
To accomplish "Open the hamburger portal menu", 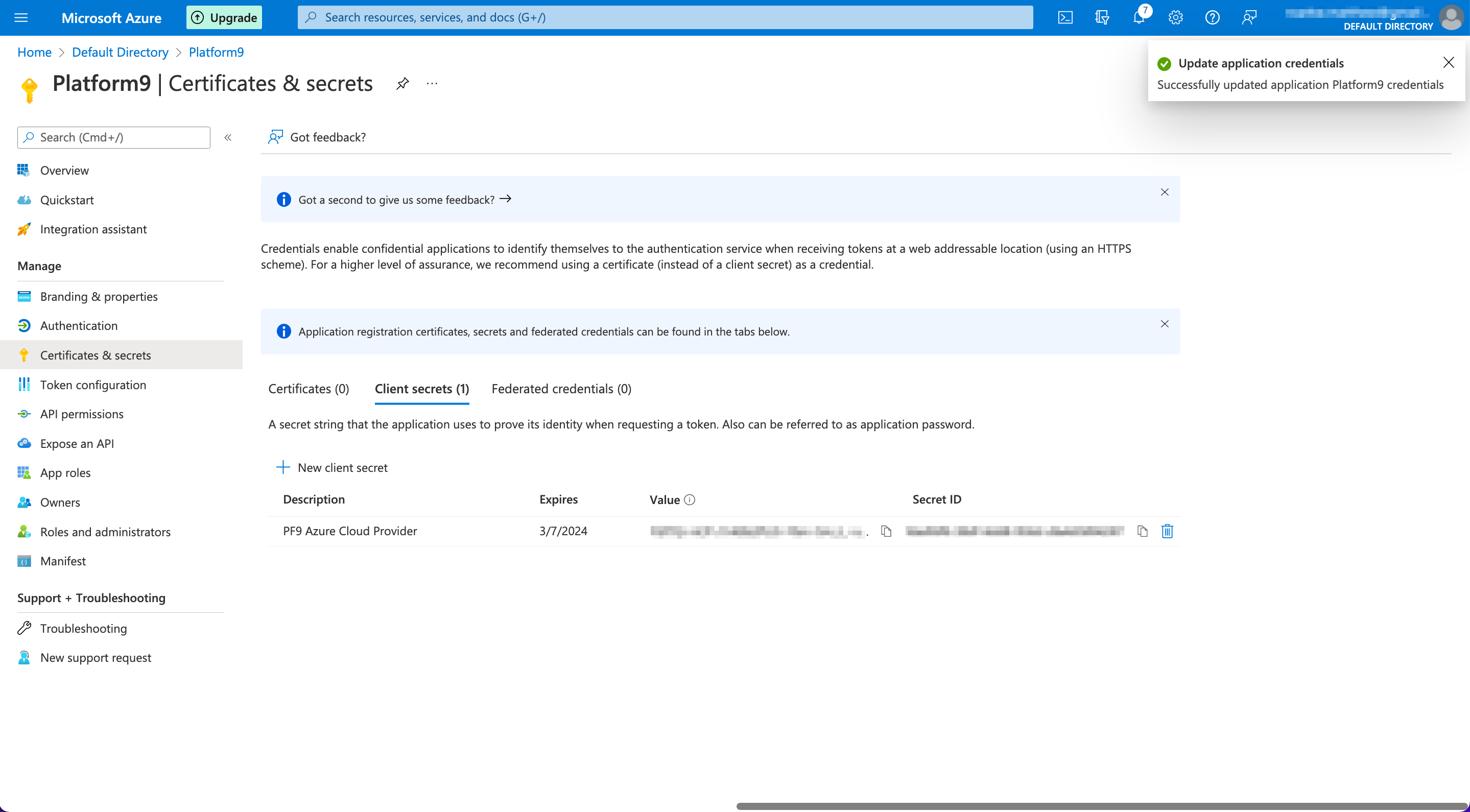I will 21,17.
